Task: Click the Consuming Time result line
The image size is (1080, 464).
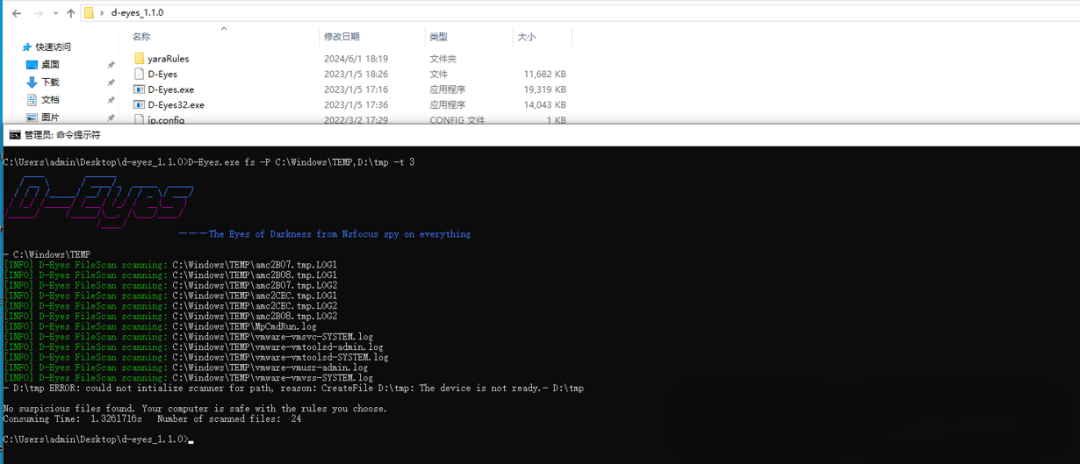Action: coord(152,419)
